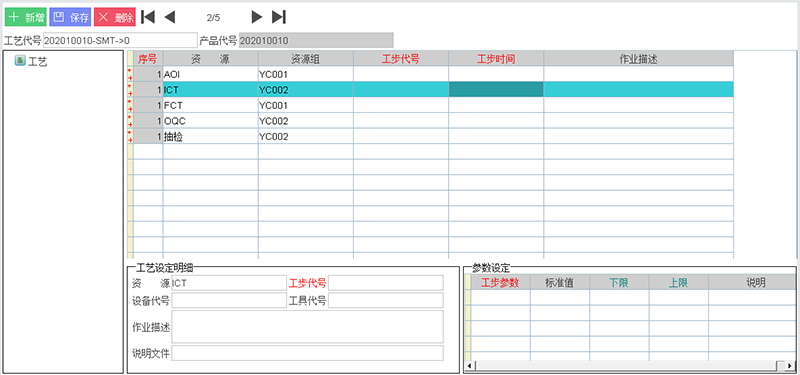This screenshot has height=375, width=800.
Task: Click the 工具代号 input field
Action: 386,301
